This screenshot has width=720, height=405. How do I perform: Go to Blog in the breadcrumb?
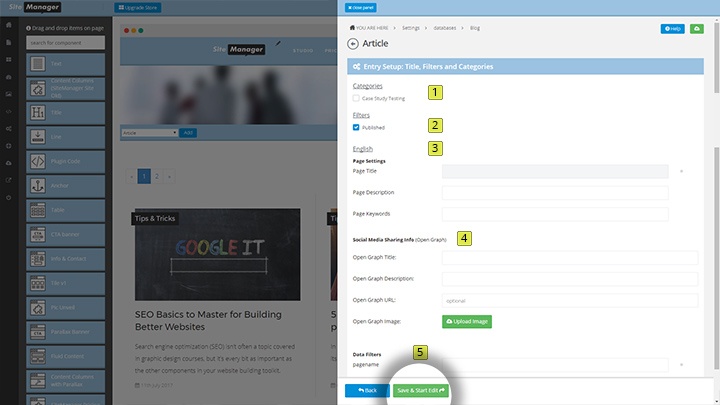tap(475, 28)
